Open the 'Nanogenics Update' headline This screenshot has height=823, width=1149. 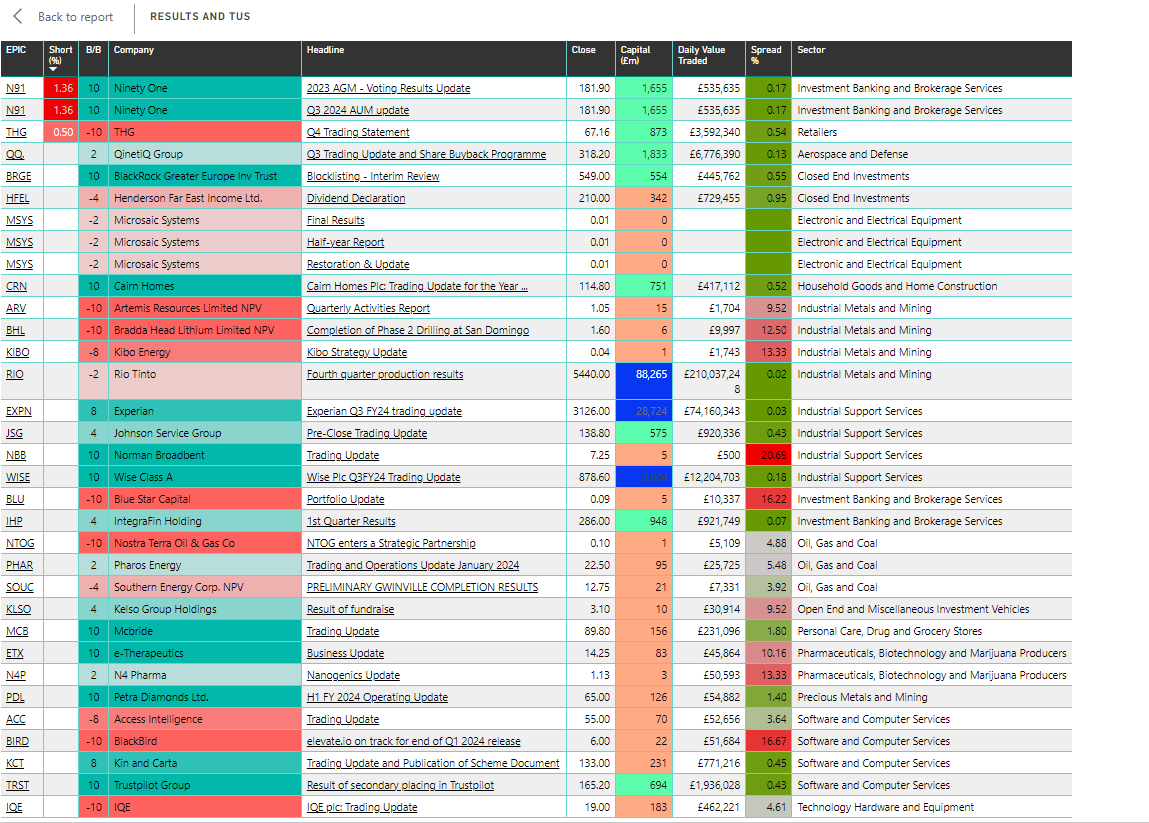click(352, 675)
